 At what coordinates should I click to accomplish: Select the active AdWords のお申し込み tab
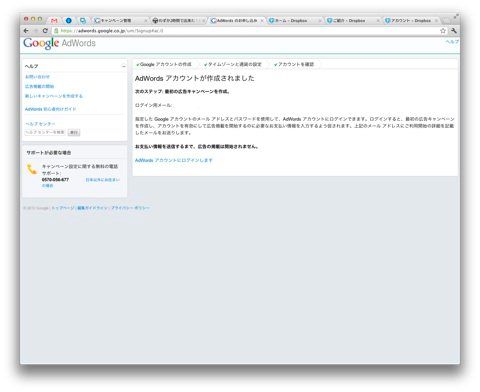point(236,21)
